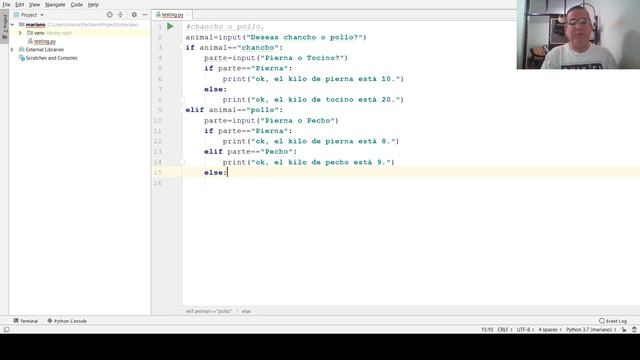This screenshot has height=360, width=640.
Task: Toggle code fold marker at line 9
Action: point(182,110)
